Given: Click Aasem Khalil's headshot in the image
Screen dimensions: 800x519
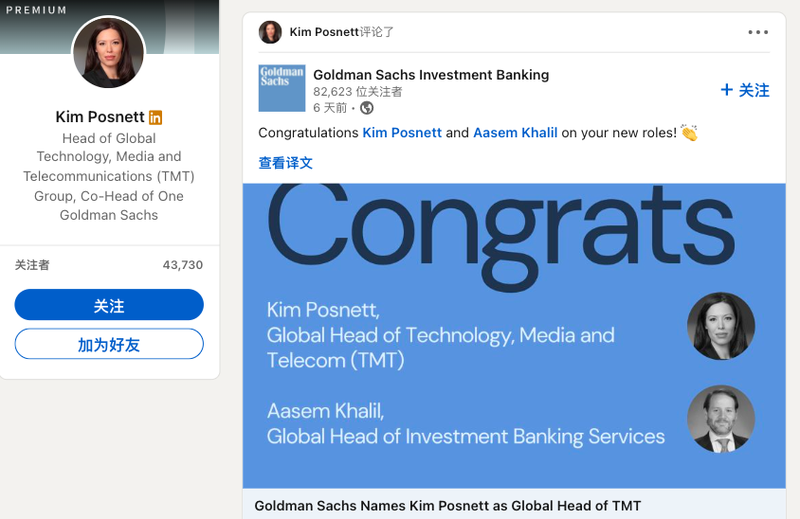Looking at the screenshot, I should [x=721, y=419].
